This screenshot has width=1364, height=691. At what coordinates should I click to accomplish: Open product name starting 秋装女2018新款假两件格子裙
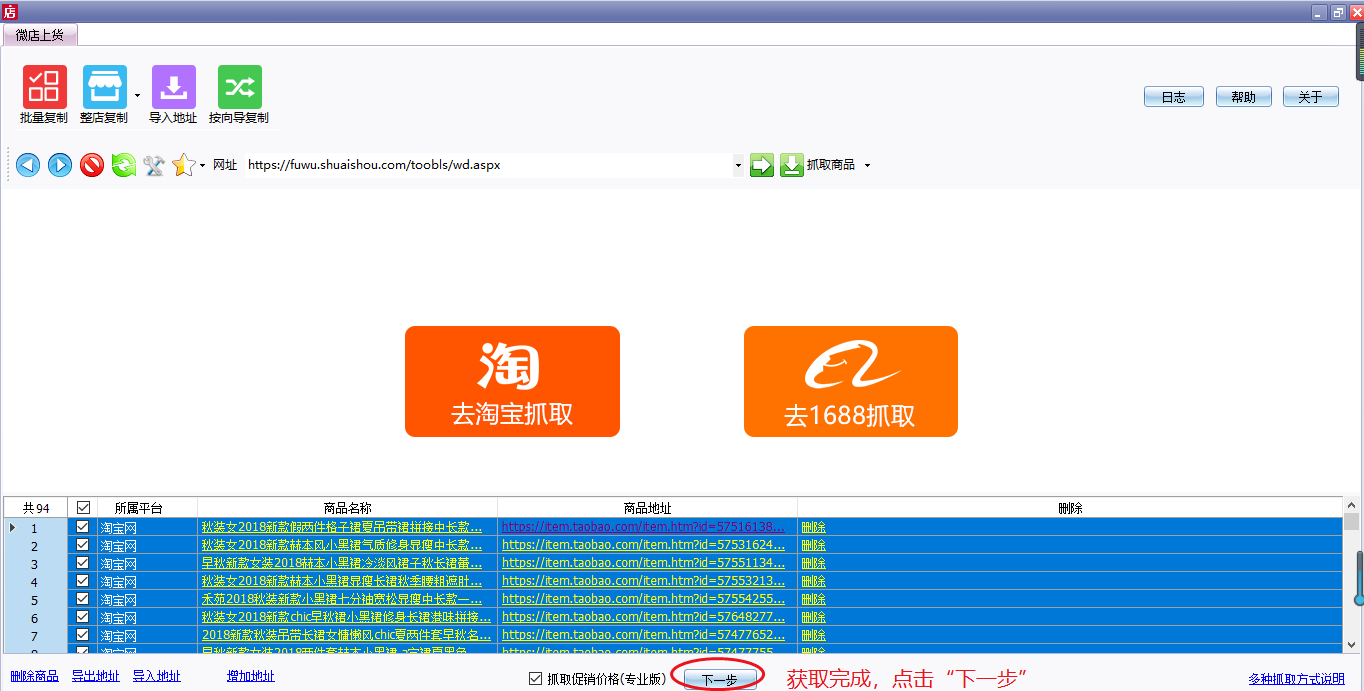(x=342, y=527)
